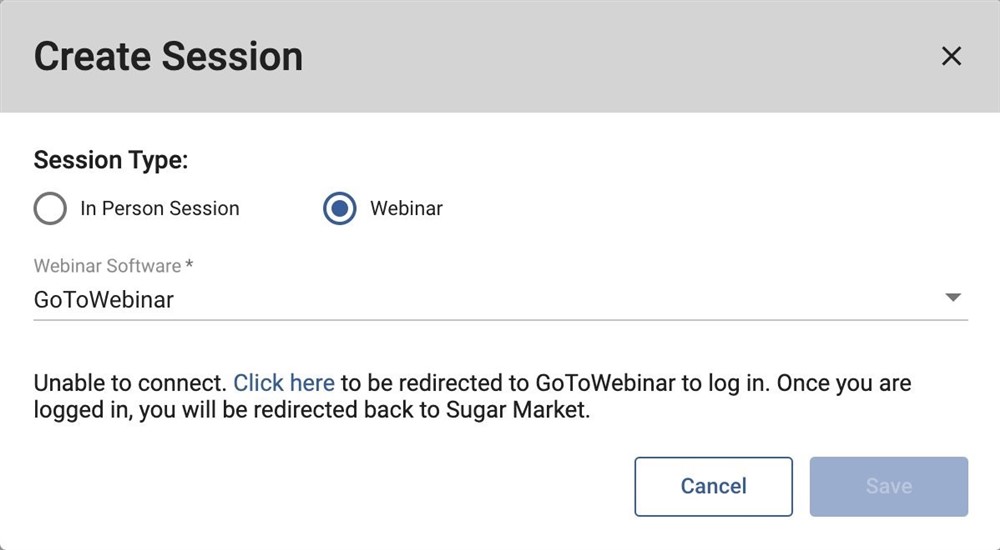Click the Webinar Software field label
1000x550 pixels.
107,266
